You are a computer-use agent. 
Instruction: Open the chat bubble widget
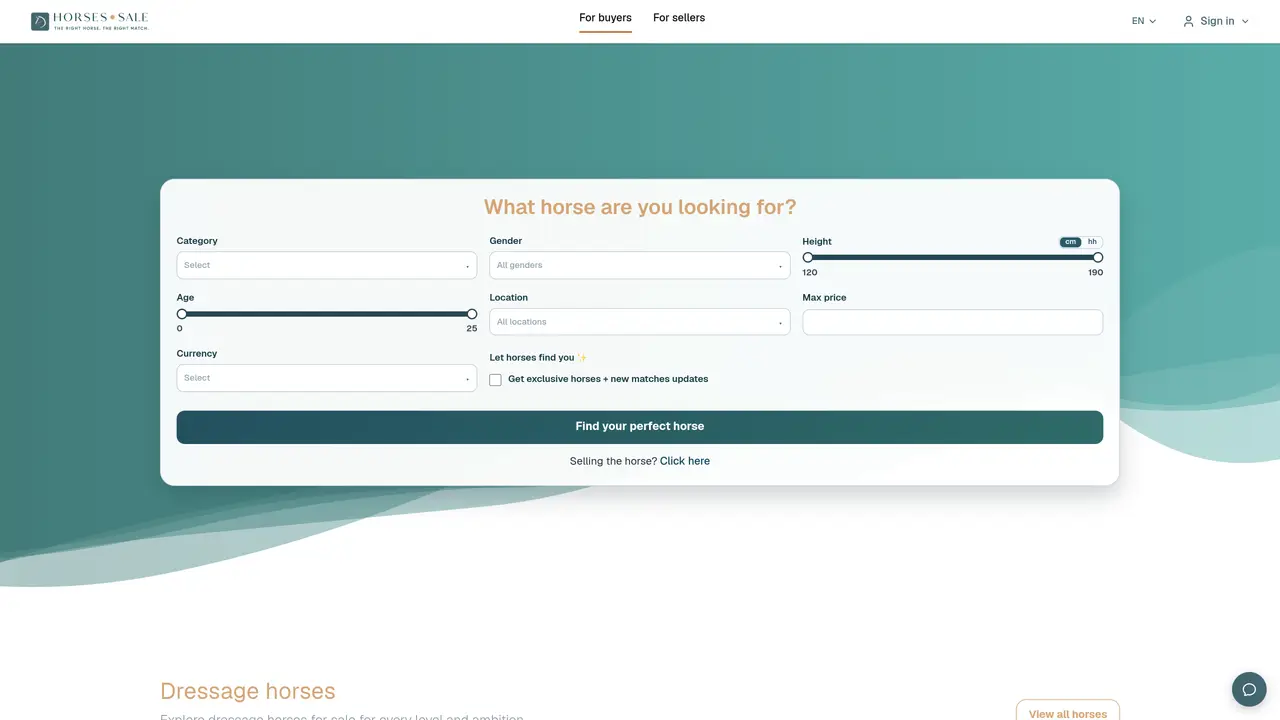click(x=1249, y=689)
